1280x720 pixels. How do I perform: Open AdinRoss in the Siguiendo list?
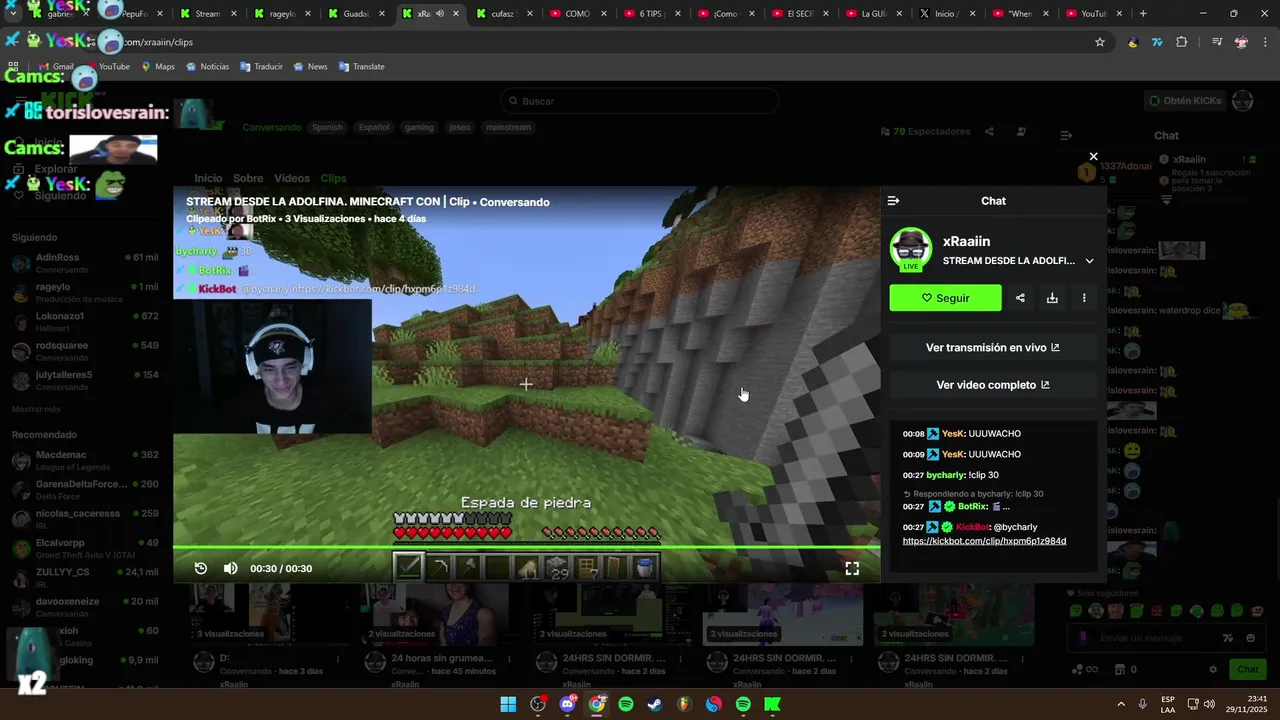pyautogui.click(x=84, y=263)
